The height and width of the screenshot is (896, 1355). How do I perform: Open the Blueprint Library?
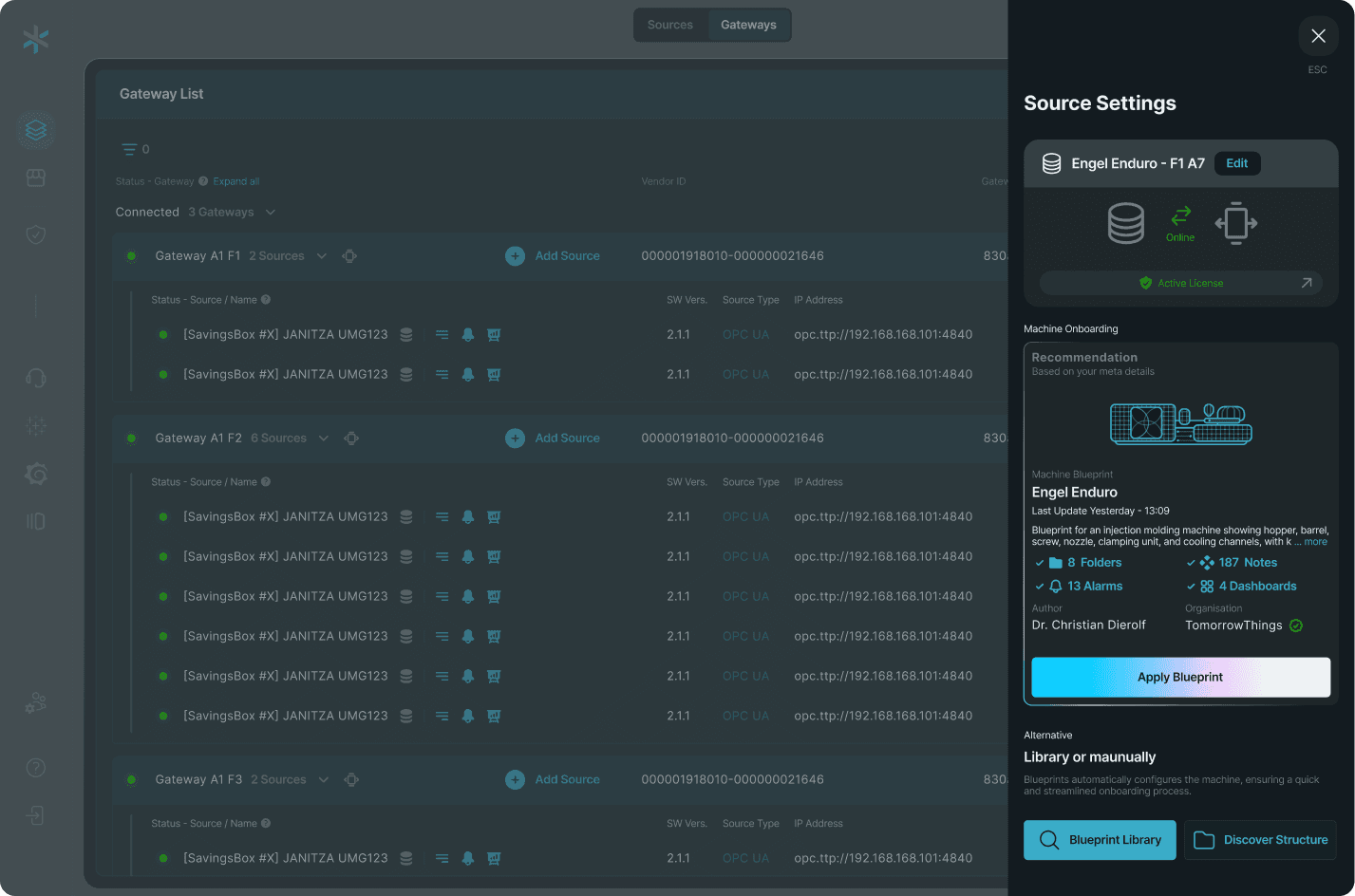tap(1100, 840)
